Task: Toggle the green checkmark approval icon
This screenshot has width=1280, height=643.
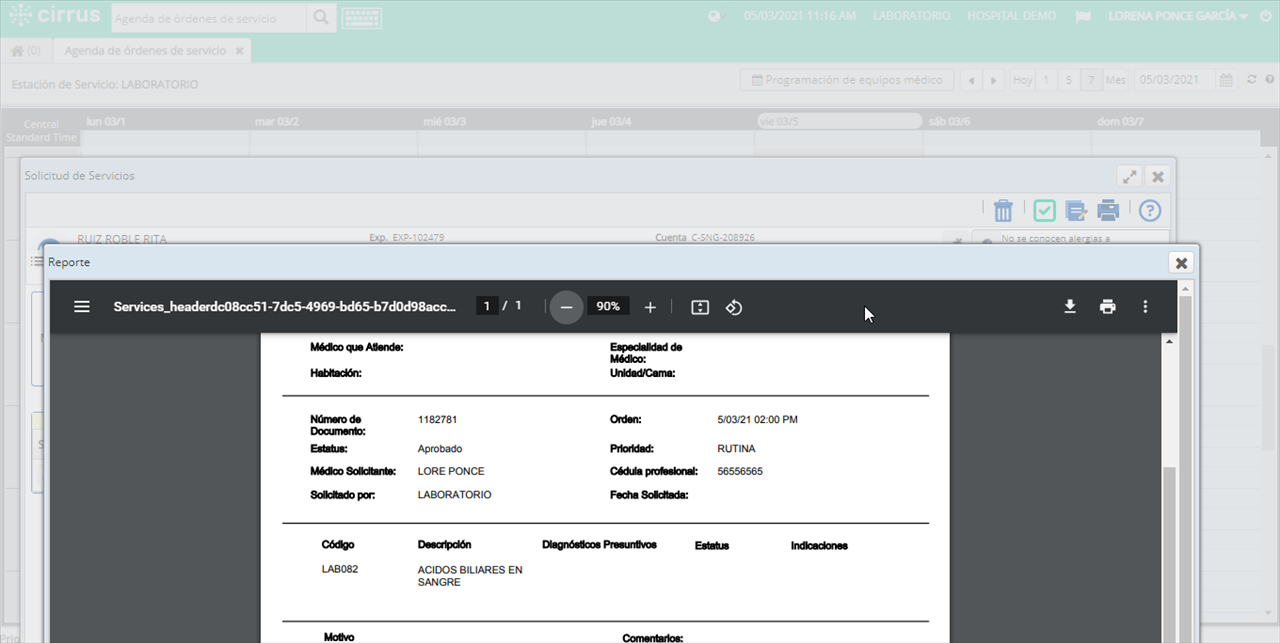Action: point(1044,210)
